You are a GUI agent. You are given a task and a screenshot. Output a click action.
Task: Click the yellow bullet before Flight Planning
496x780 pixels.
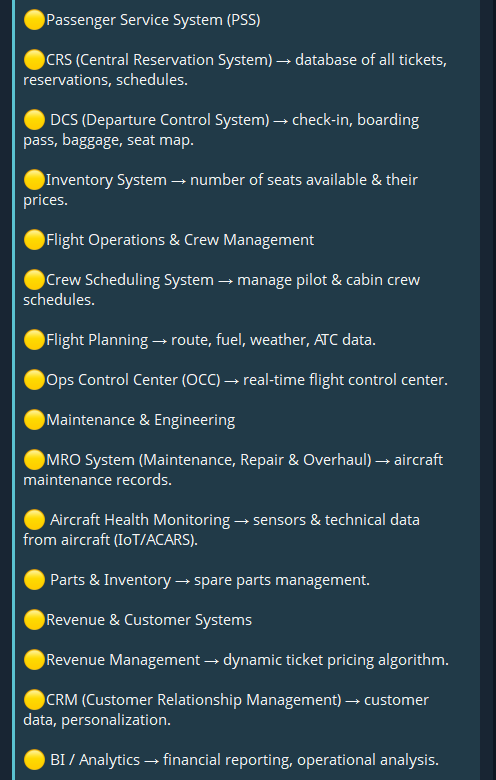coord(34,340)
